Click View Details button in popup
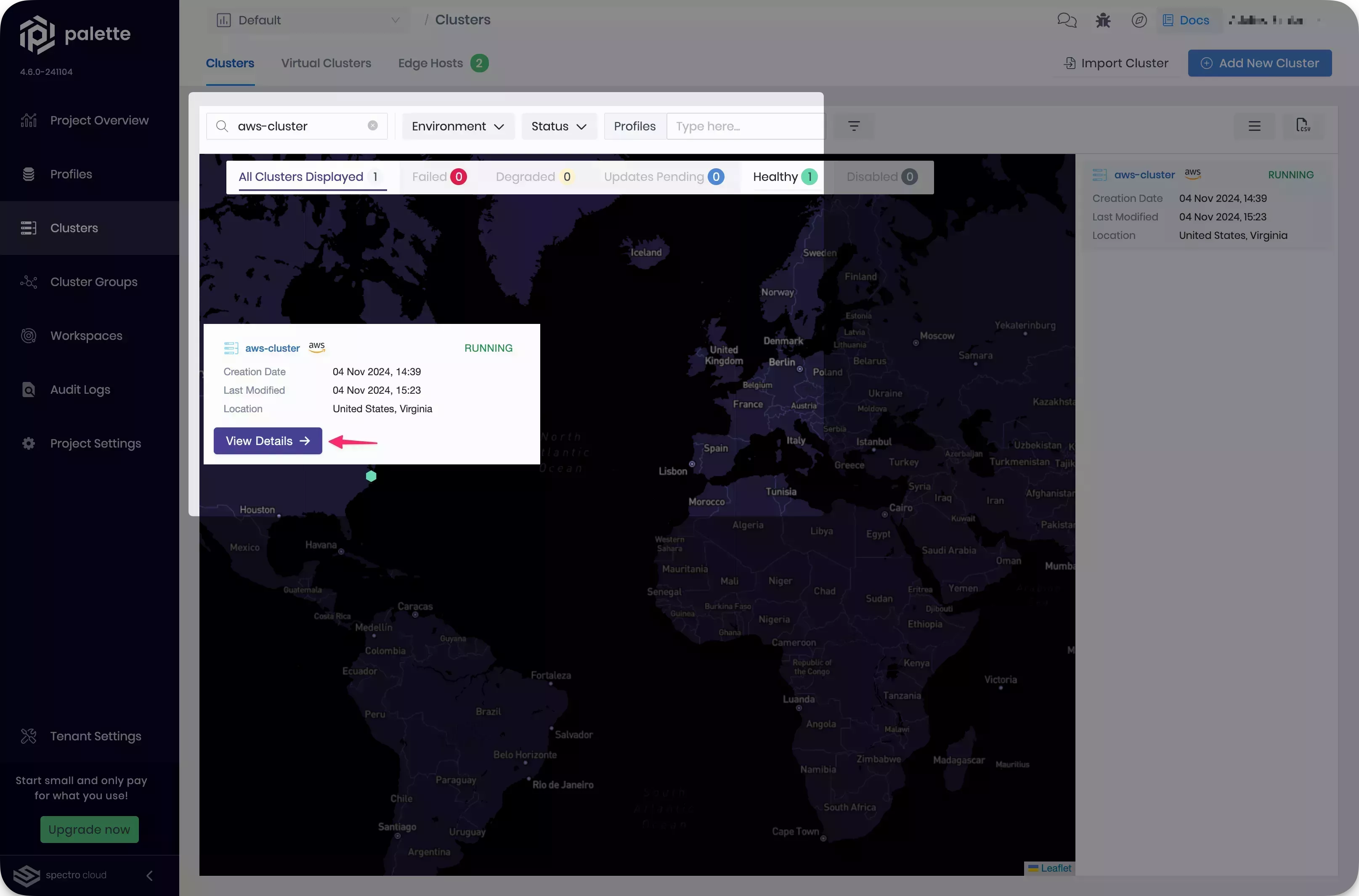Image resolution: width=1359 pixels, height=896 pixels. pyautogui.click(x=268, y=440)
